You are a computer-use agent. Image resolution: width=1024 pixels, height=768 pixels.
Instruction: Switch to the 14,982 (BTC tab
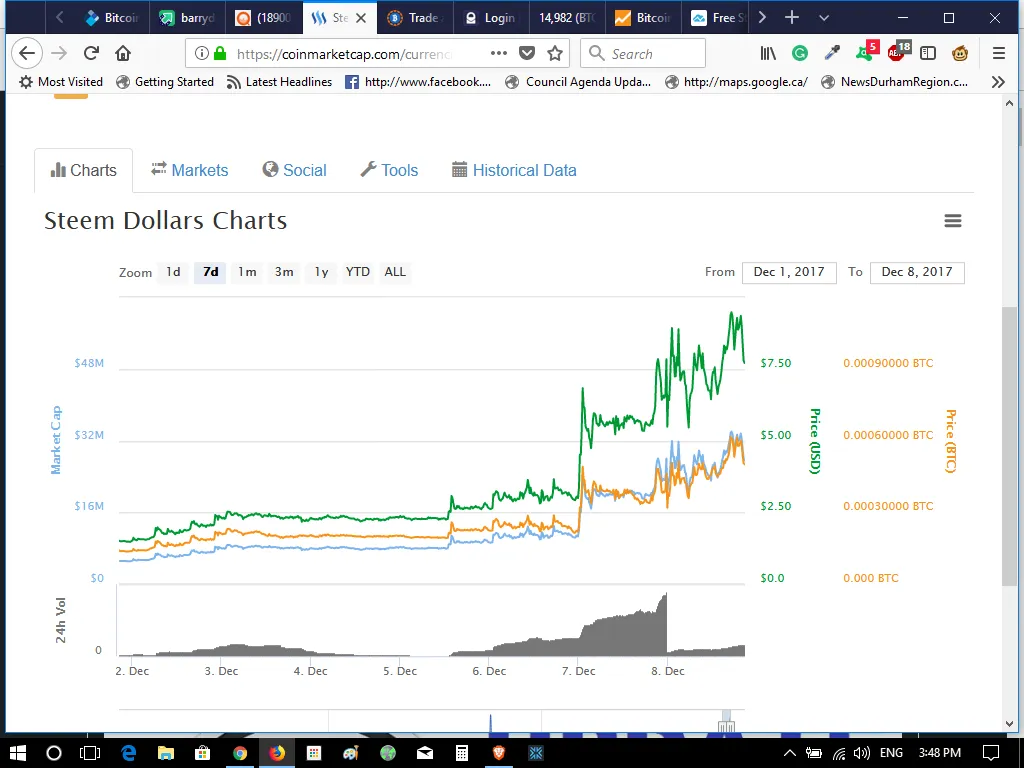coord(567,18)
